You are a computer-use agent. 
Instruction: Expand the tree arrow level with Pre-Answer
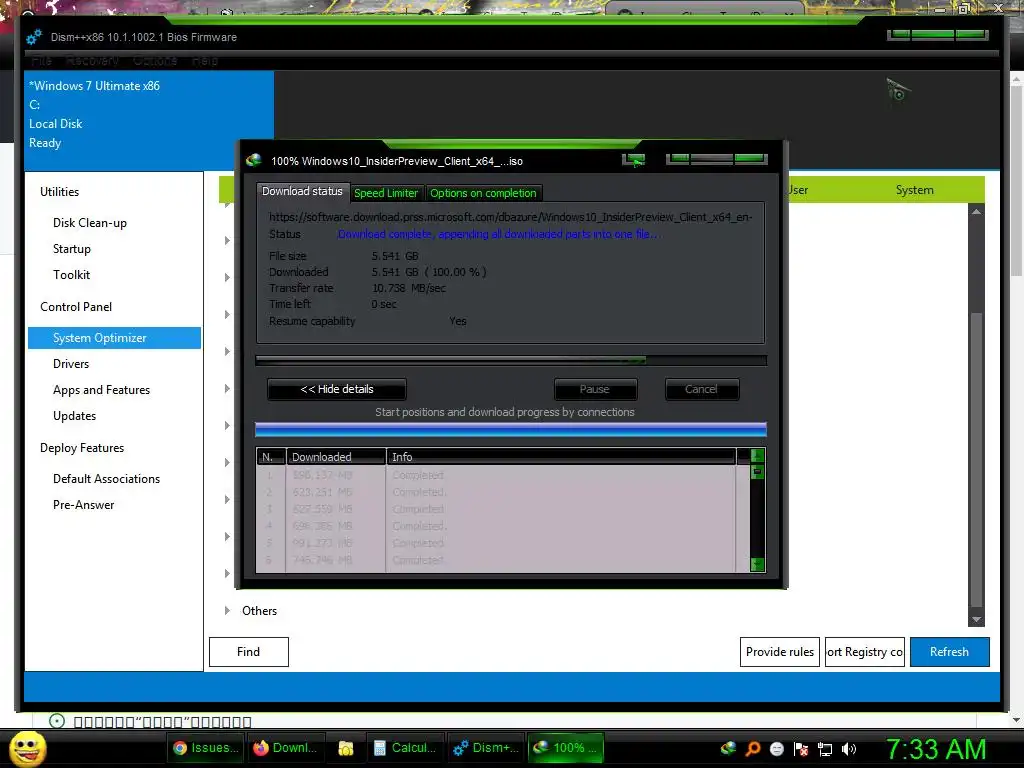[x=227, y=500]
